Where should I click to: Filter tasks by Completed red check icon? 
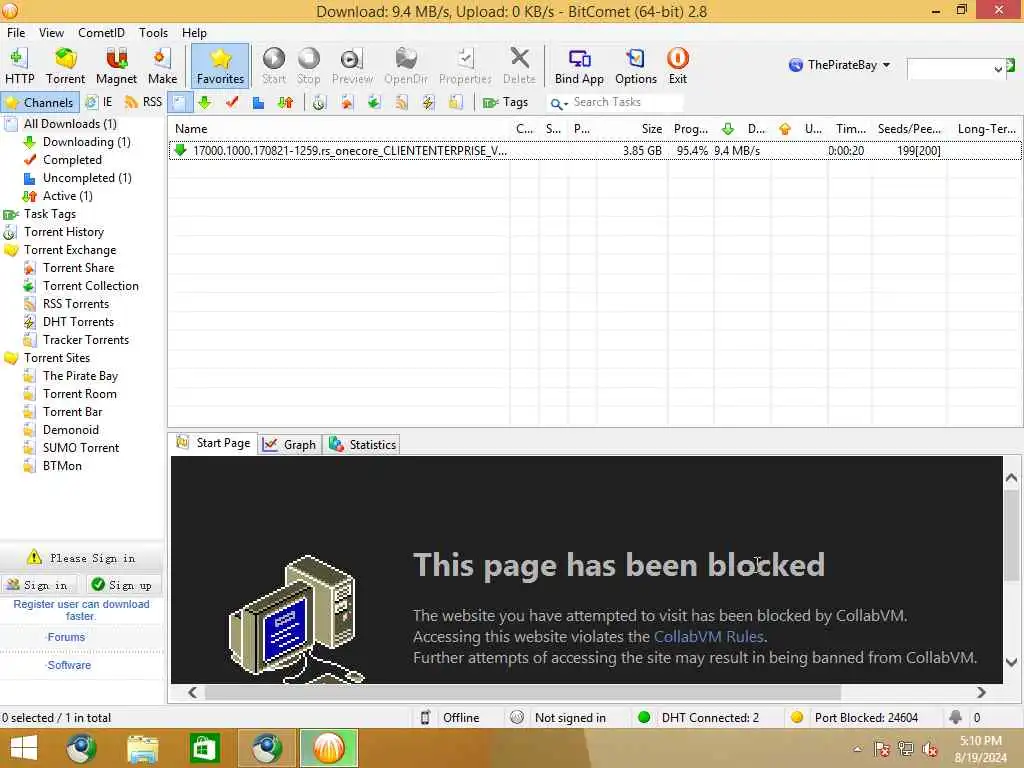pyautogui.click(x=232, y=103)
